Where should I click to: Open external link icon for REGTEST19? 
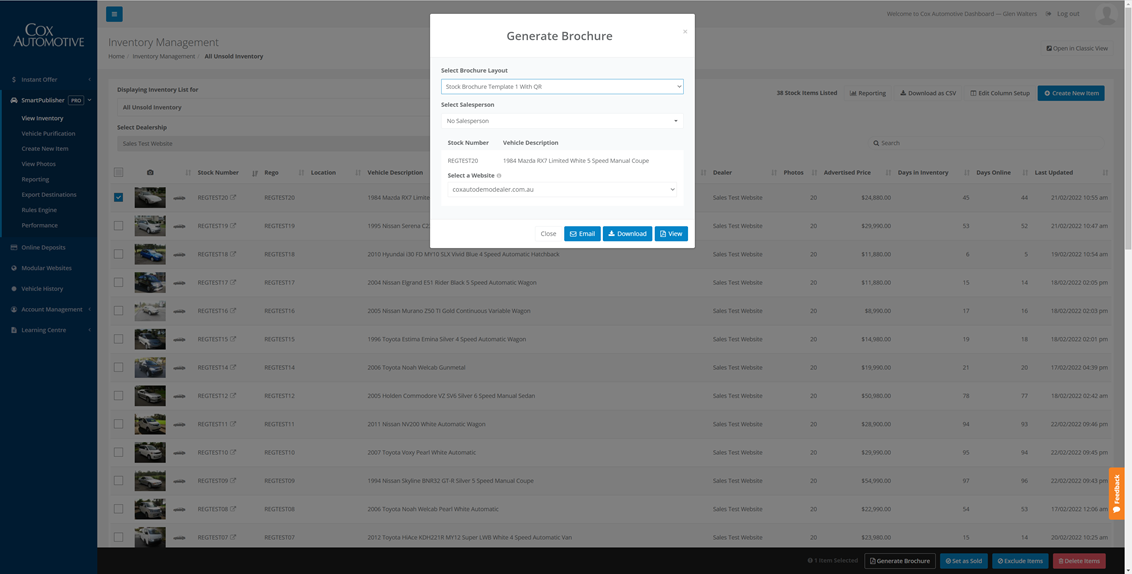(x=233, y=225)
